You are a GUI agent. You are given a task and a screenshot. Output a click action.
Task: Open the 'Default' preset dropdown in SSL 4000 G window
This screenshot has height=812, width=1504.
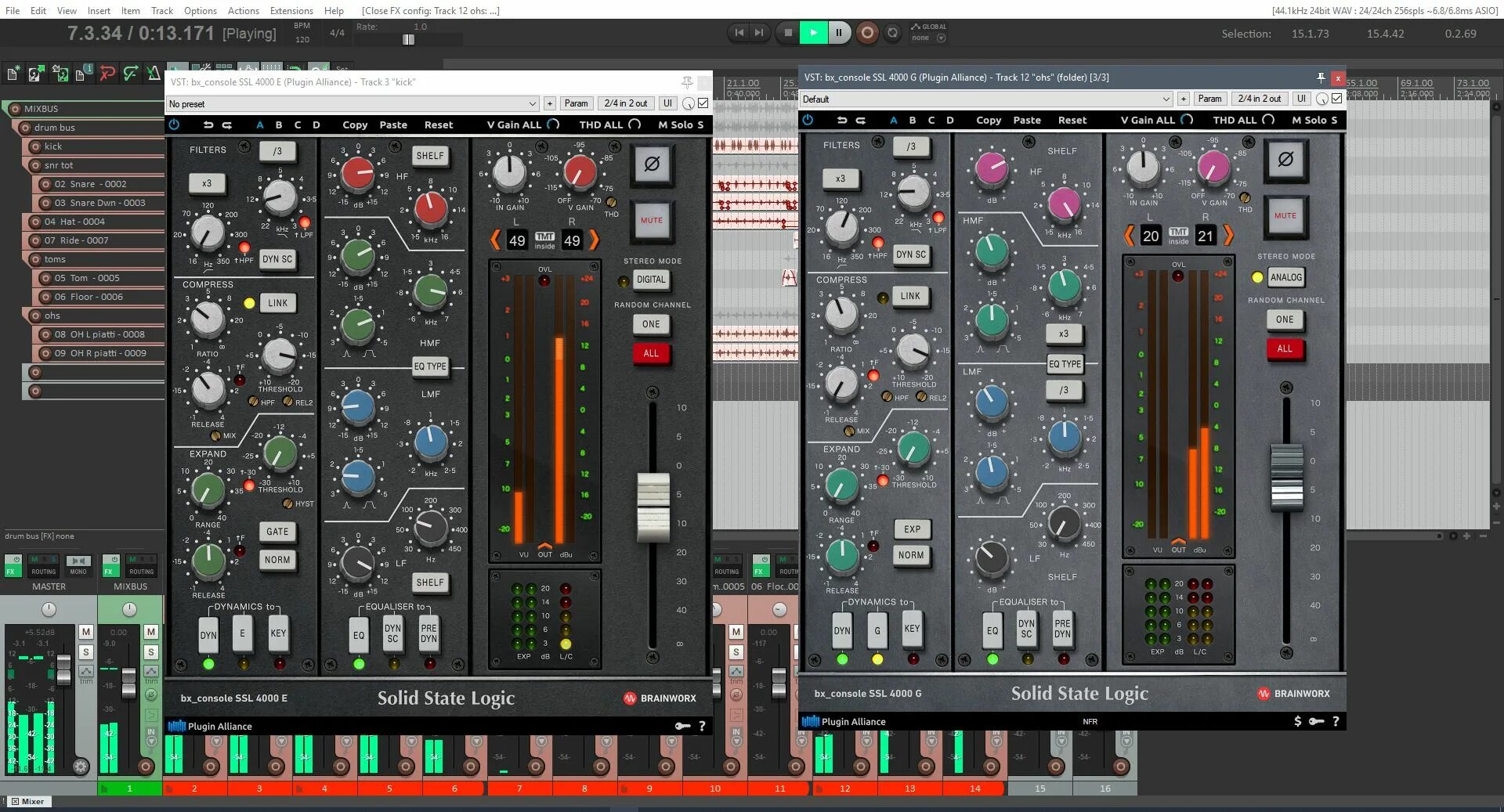pos(986,99)
